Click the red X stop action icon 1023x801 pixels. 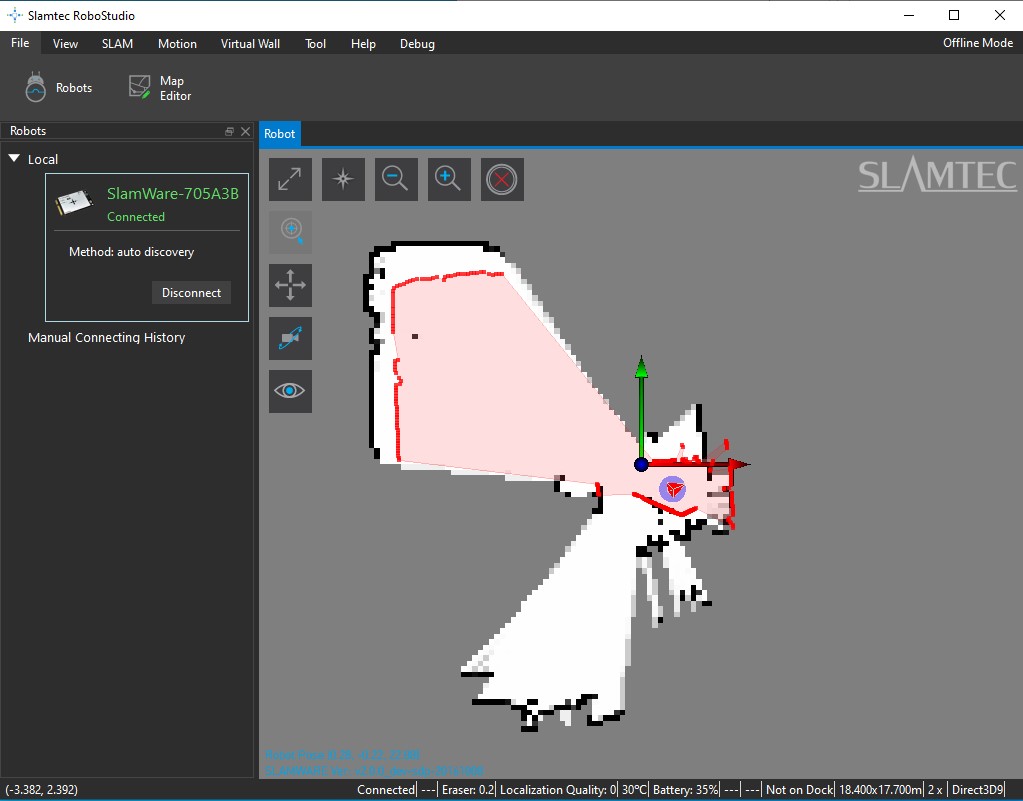(502, 179)
